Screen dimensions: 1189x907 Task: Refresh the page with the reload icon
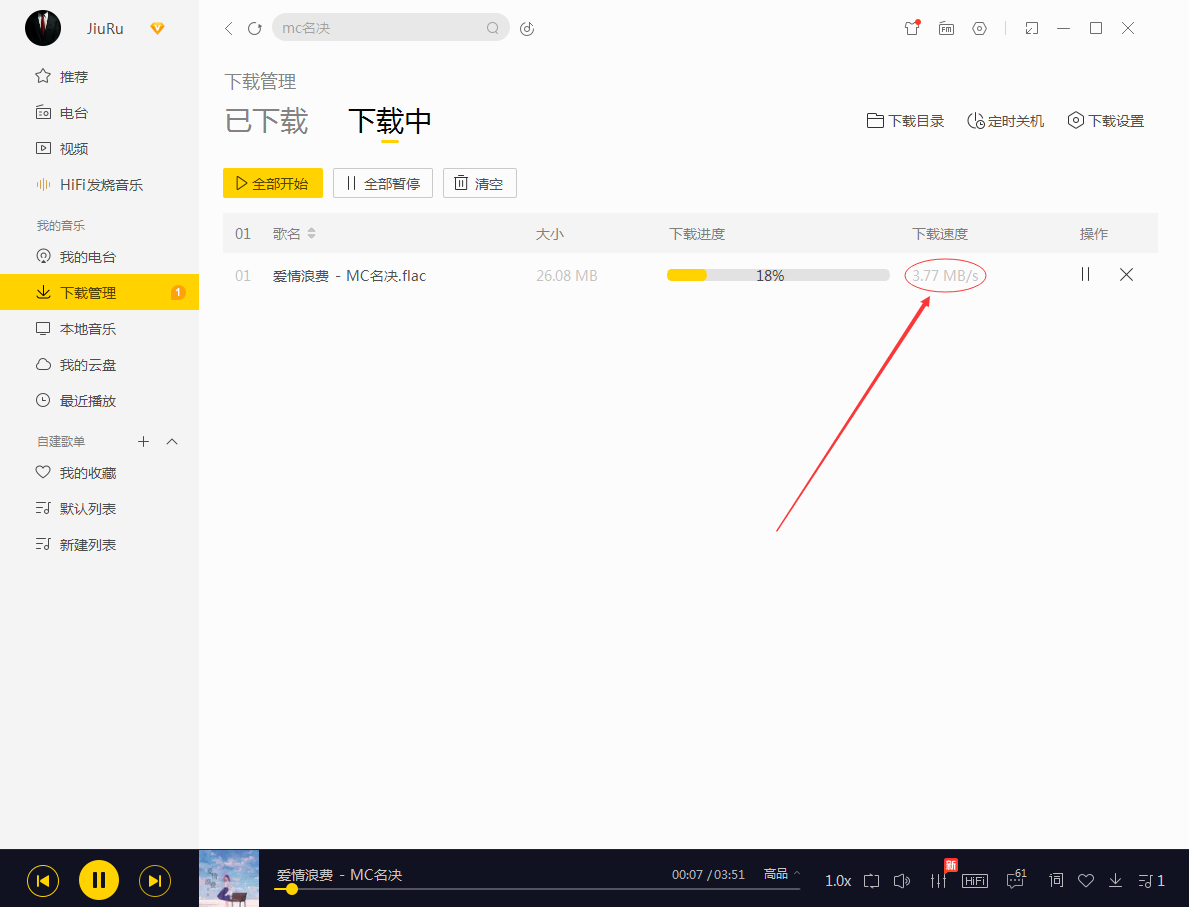point(255,29)
